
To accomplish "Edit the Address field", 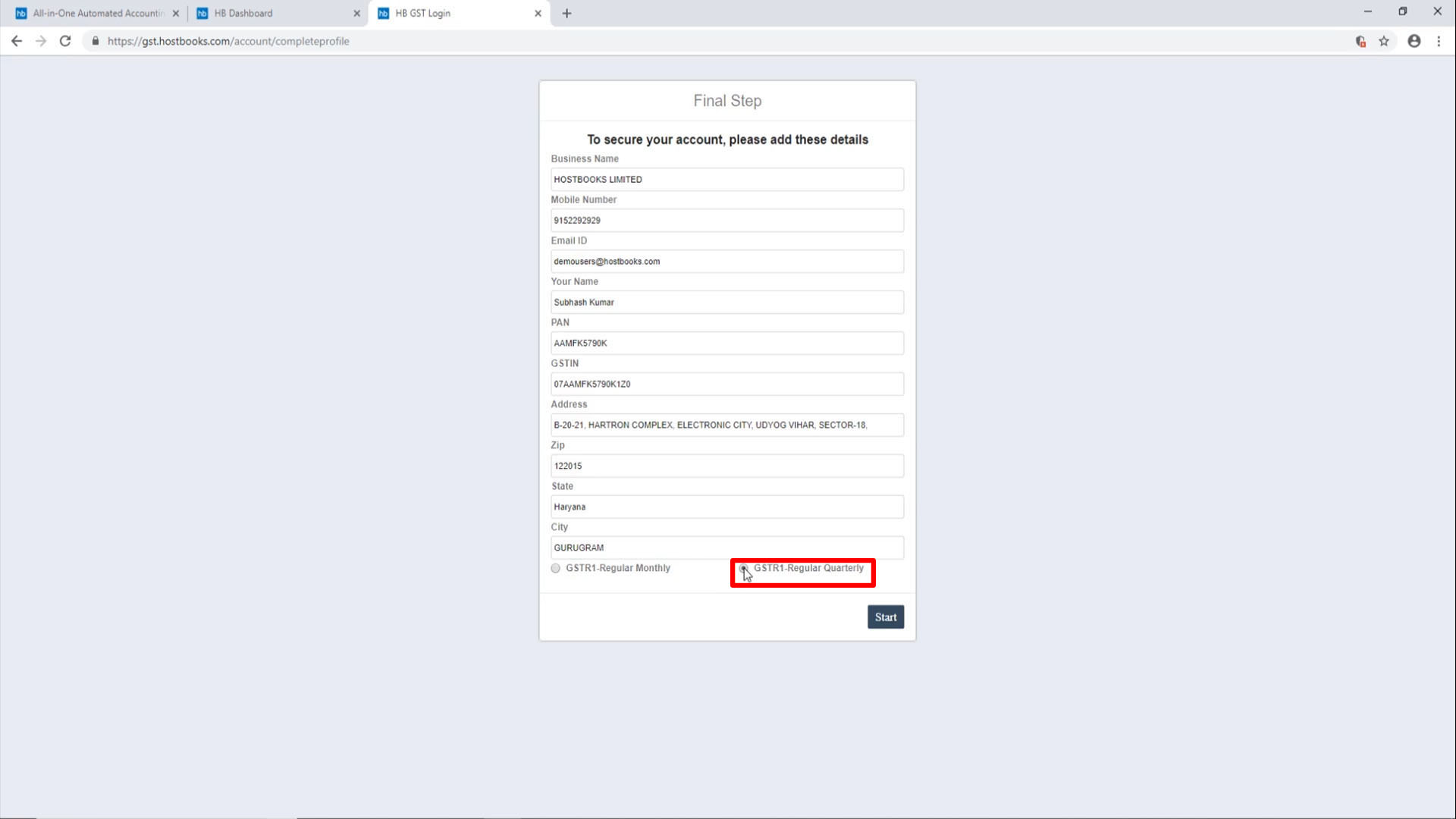I will [727, 425].
